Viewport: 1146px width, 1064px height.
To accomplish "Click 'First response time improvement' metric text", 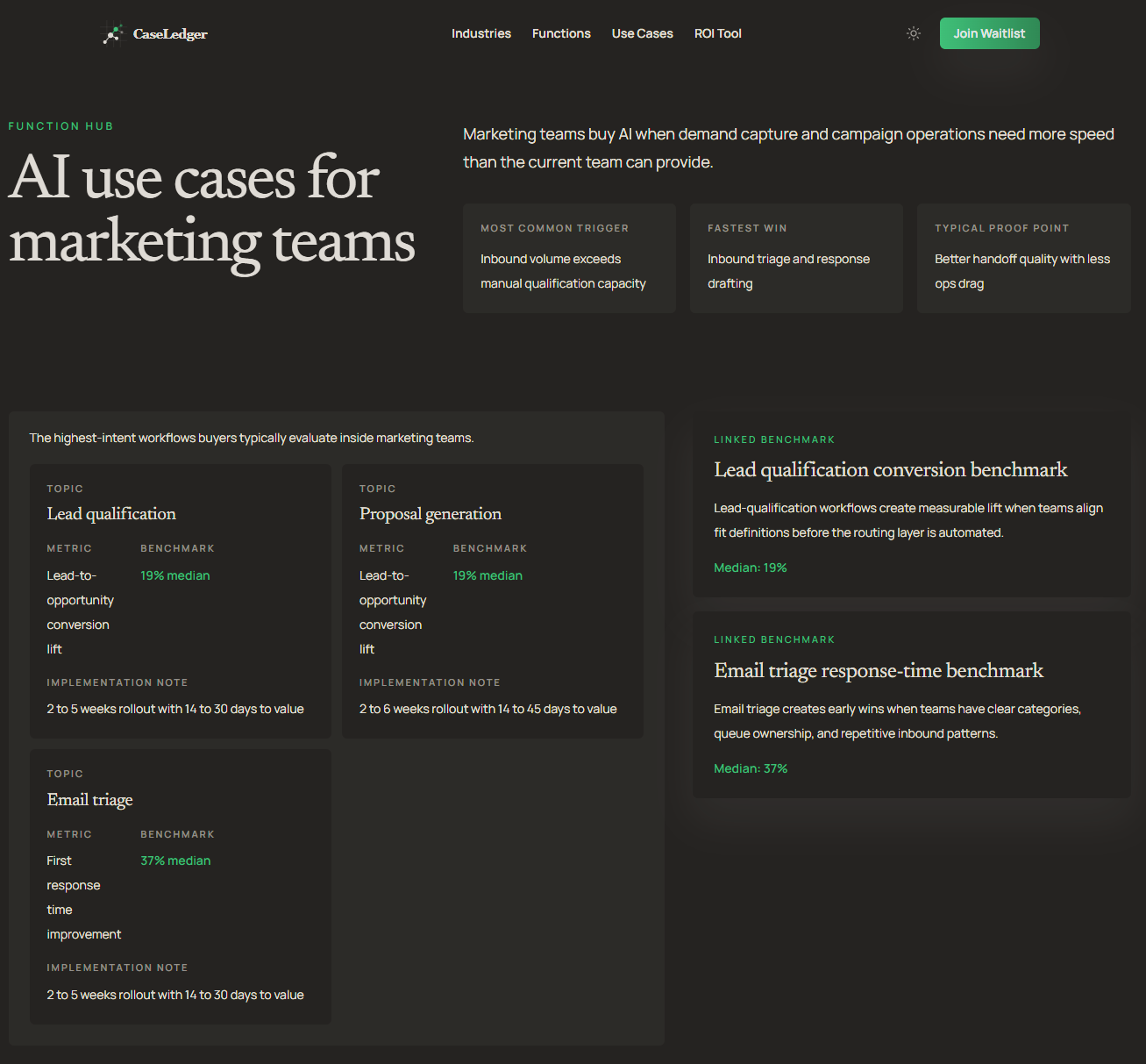I will click(84, 897).
